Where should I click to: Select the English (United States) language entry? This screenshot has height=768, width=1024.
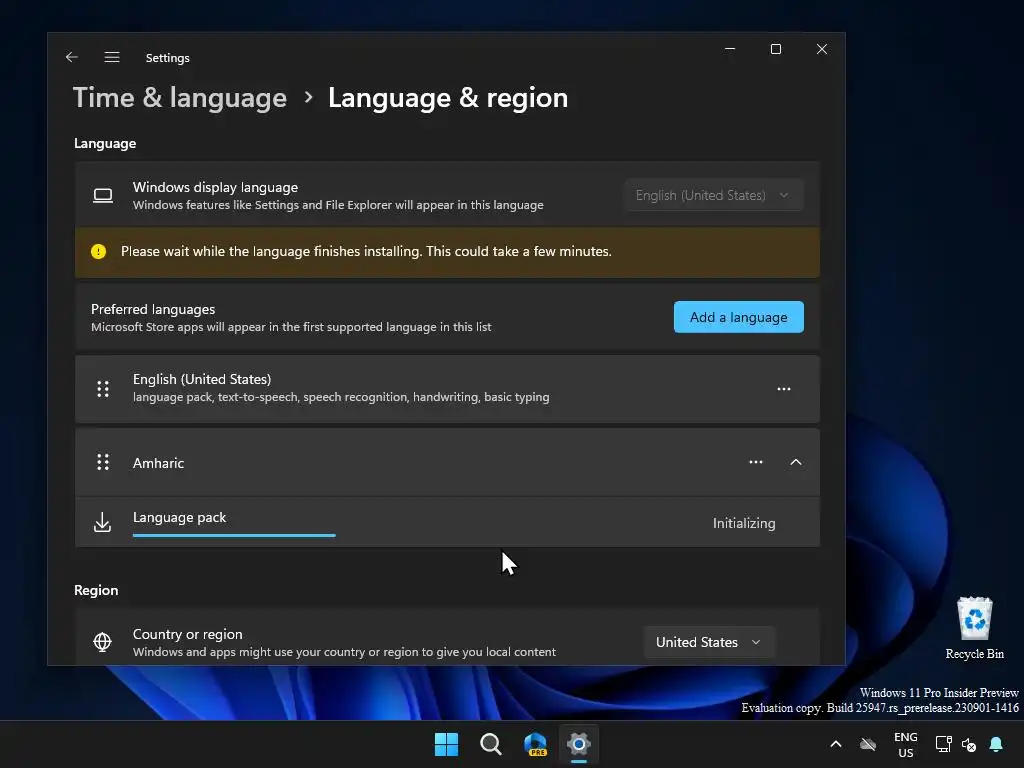tap(447, 389)
